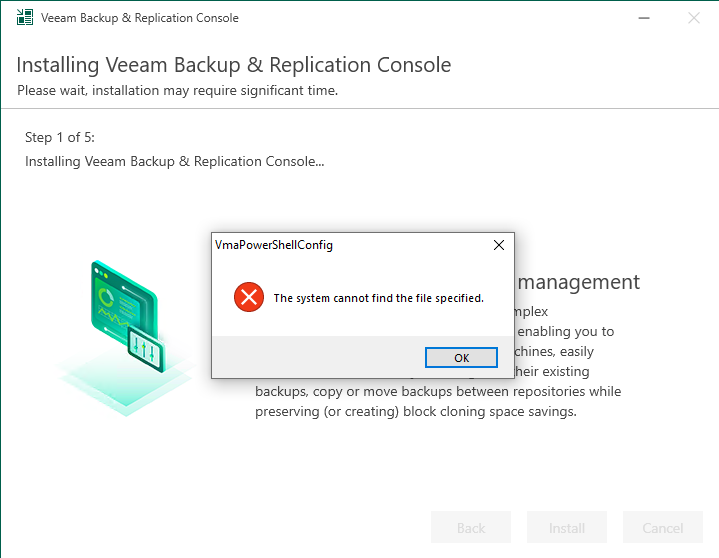Viewport: 719px width, 558px height.
Task: Click the Veeam app icon in title bar
Action: 25,17
